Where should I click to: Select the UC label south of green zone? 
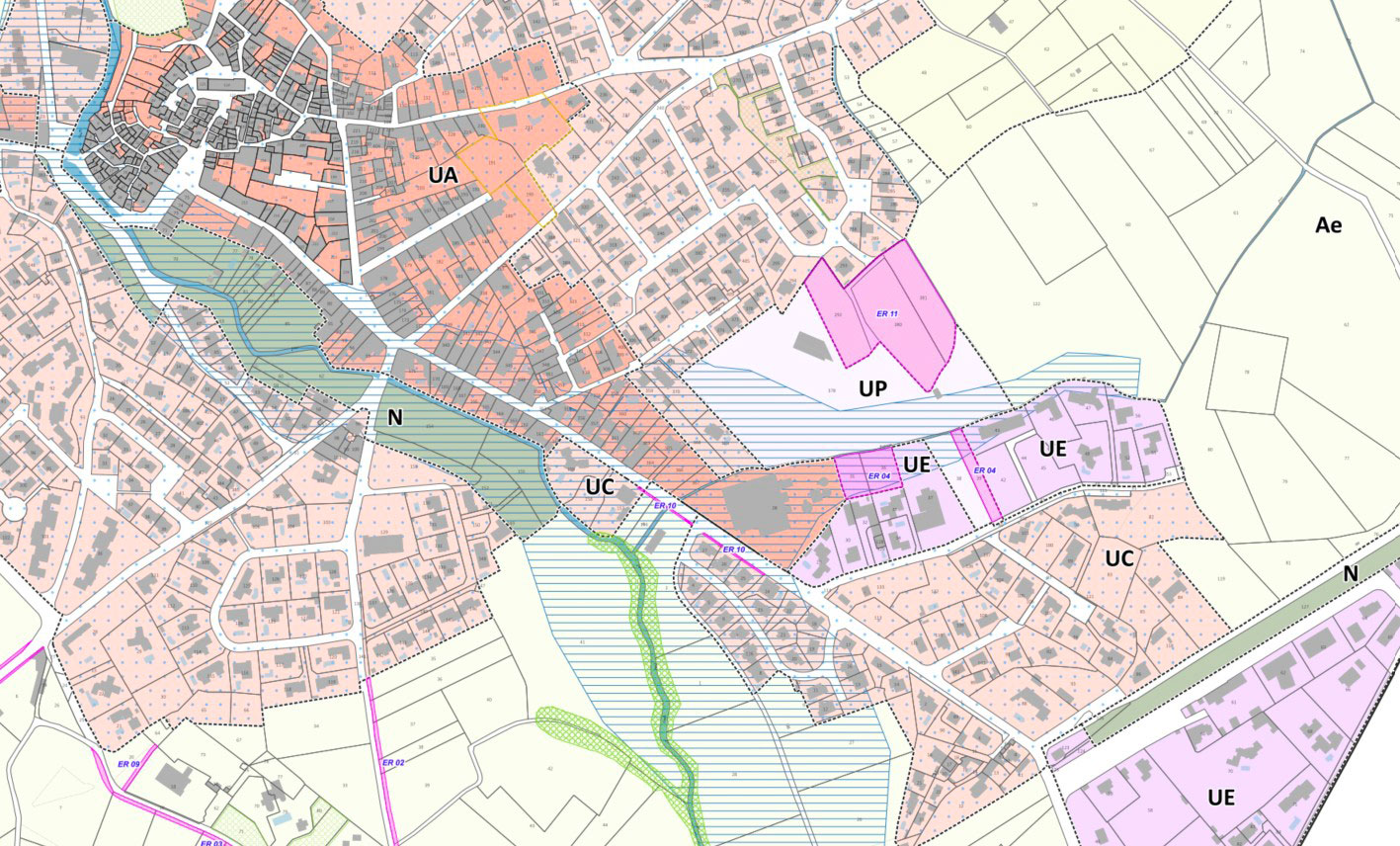600,487
